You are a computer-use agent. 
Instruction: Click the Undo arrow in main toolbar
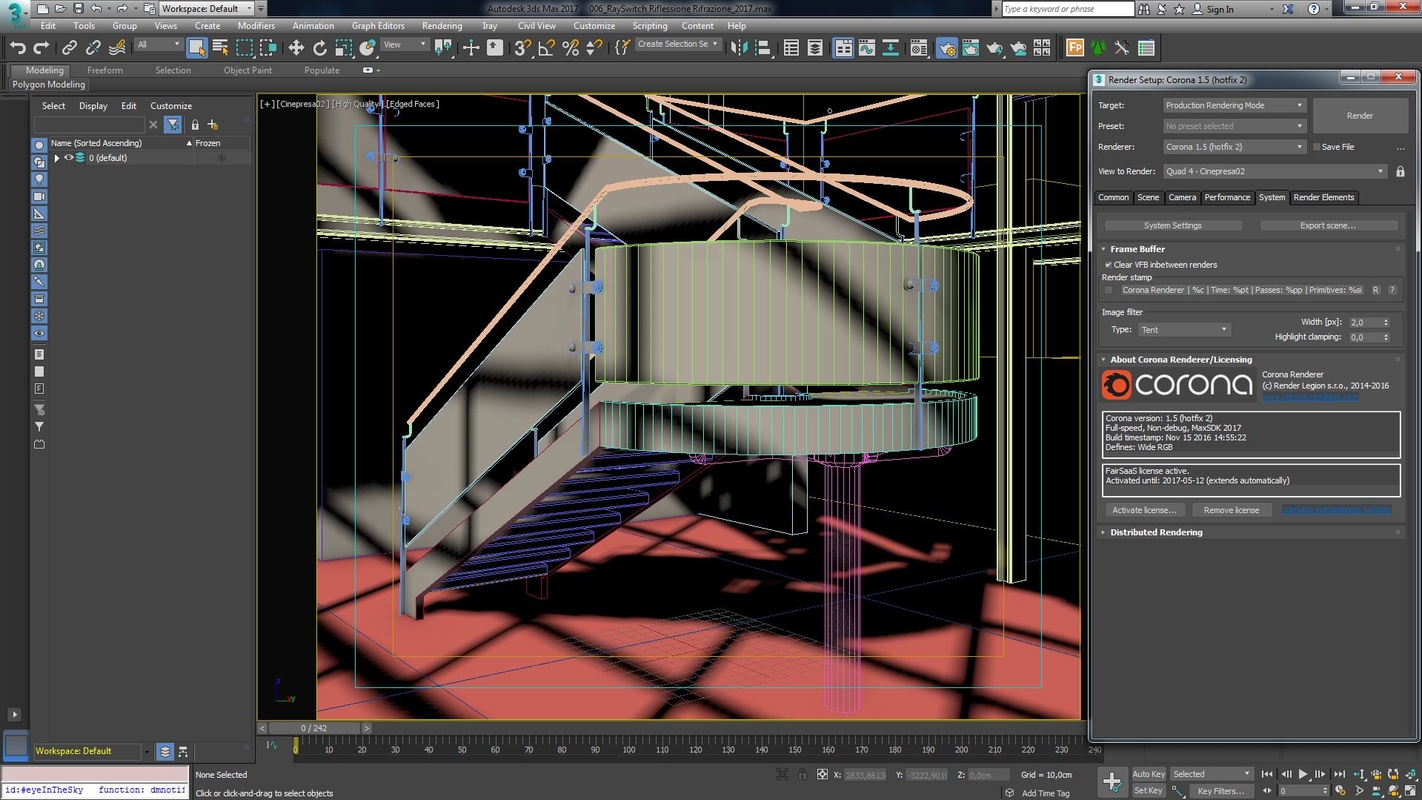[17, 47]
